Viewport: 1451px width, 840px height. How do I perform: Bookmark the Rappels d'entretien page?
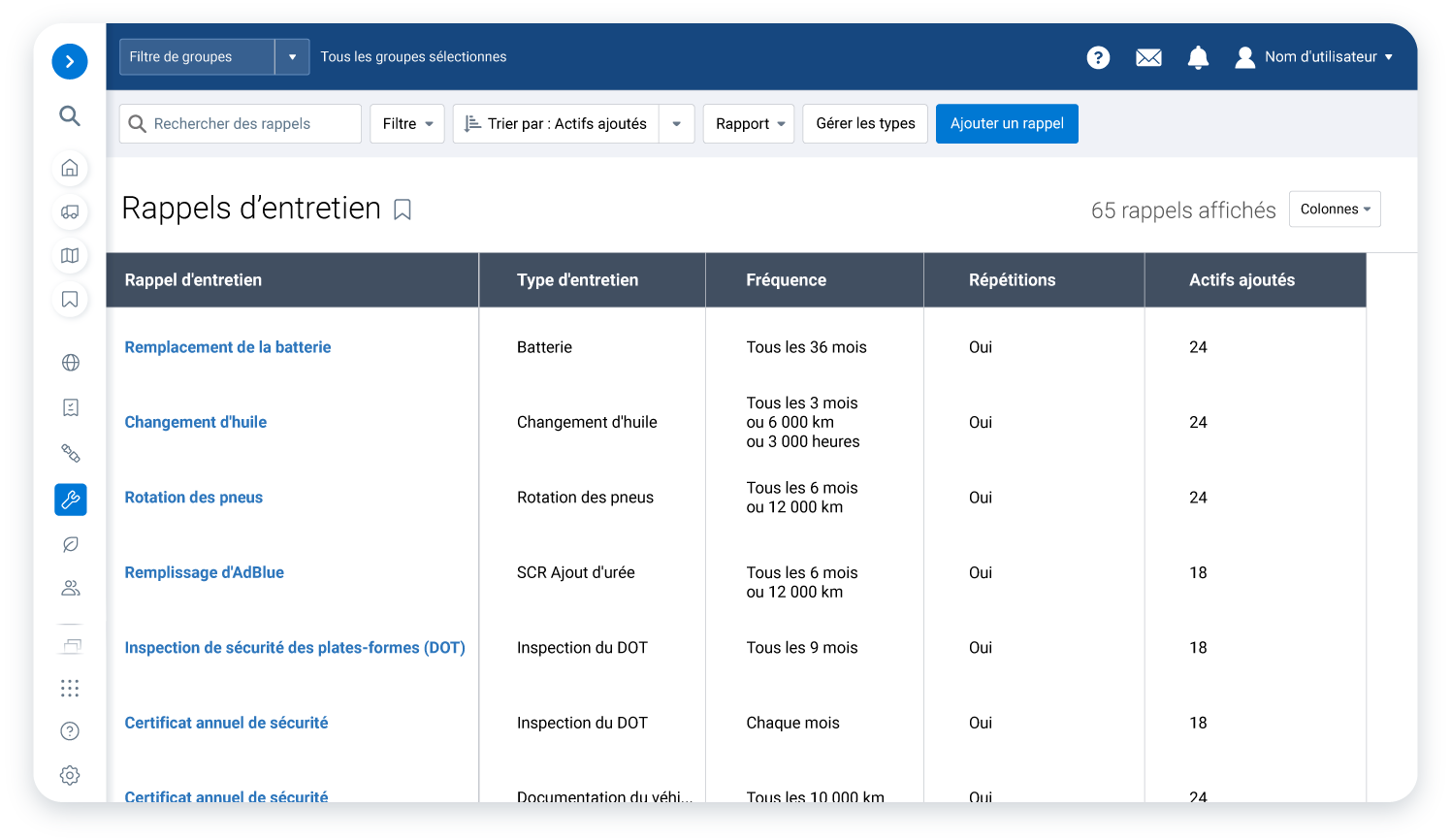[x=403, y=209]
